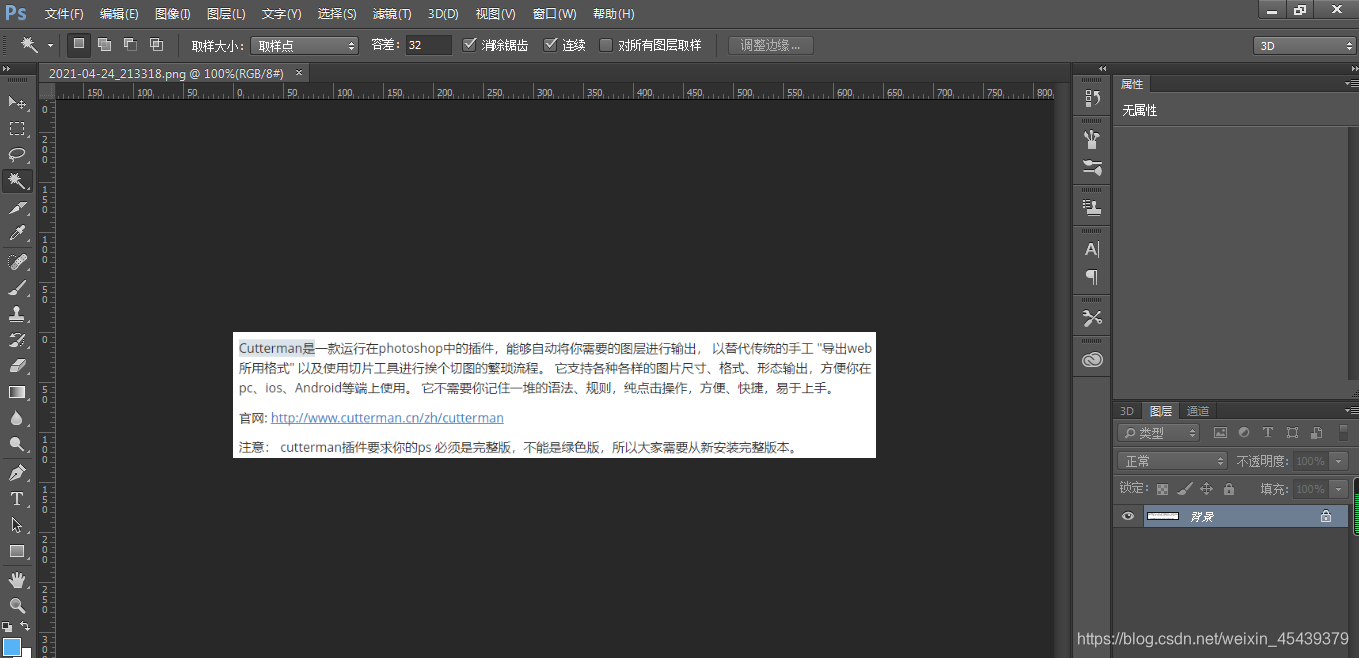Select the Blur tool

click(17, 418)
